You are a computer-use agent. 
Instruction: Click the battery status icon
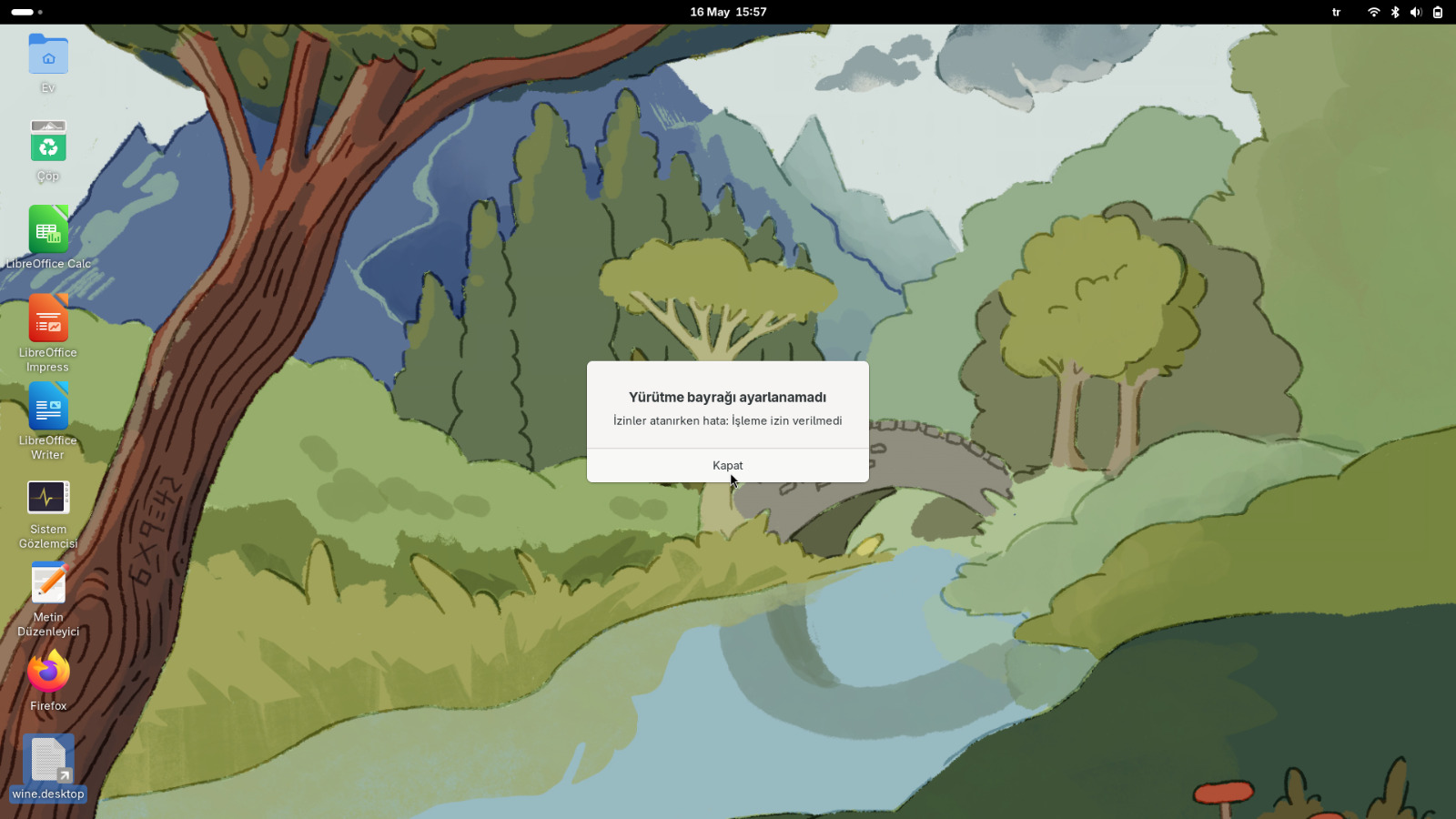(1438, 12)
